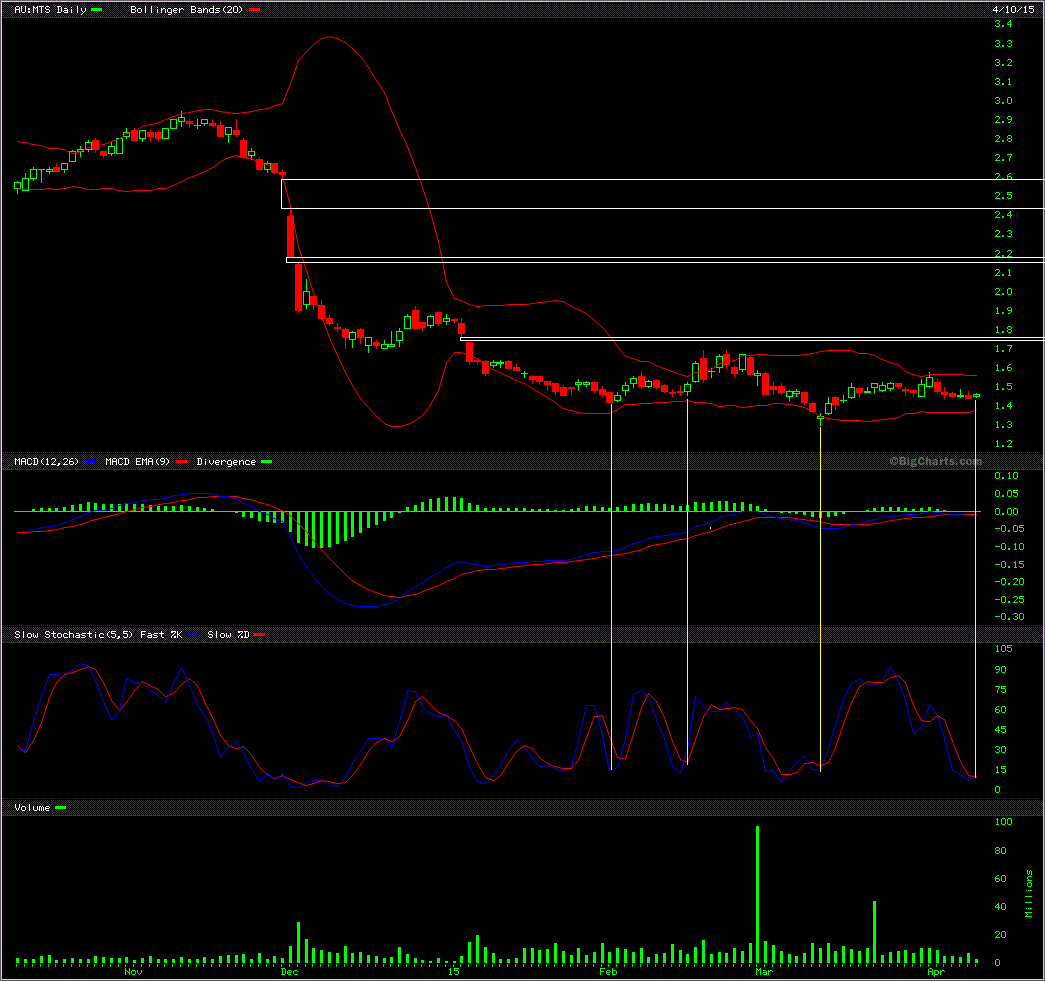Viewport: 1045px width, 981px height.
Task: Click the 'Nov' time axis label
Action: click(x=133, y=972)
